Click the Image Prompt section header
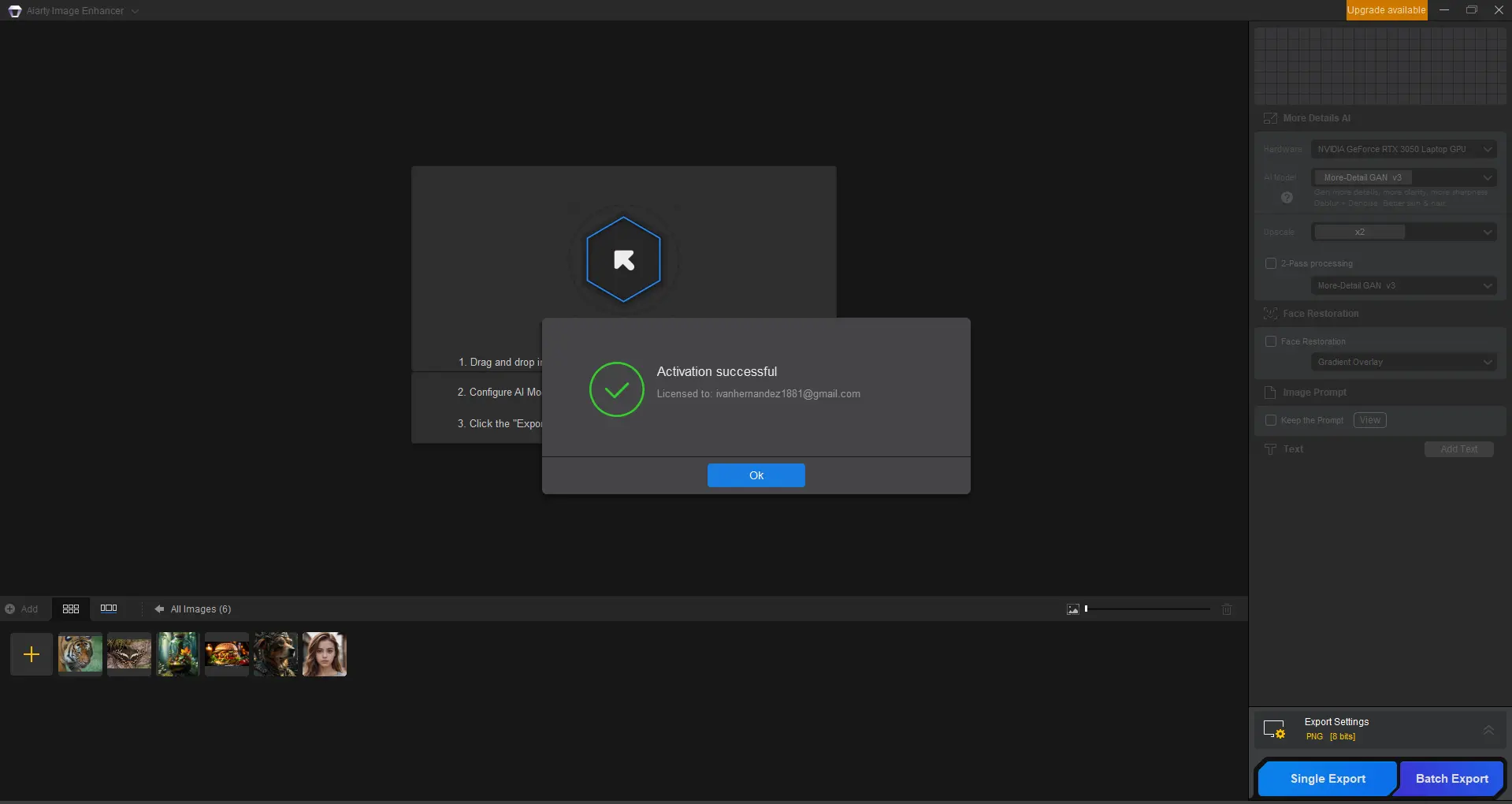 click(x=1313, y=393)
